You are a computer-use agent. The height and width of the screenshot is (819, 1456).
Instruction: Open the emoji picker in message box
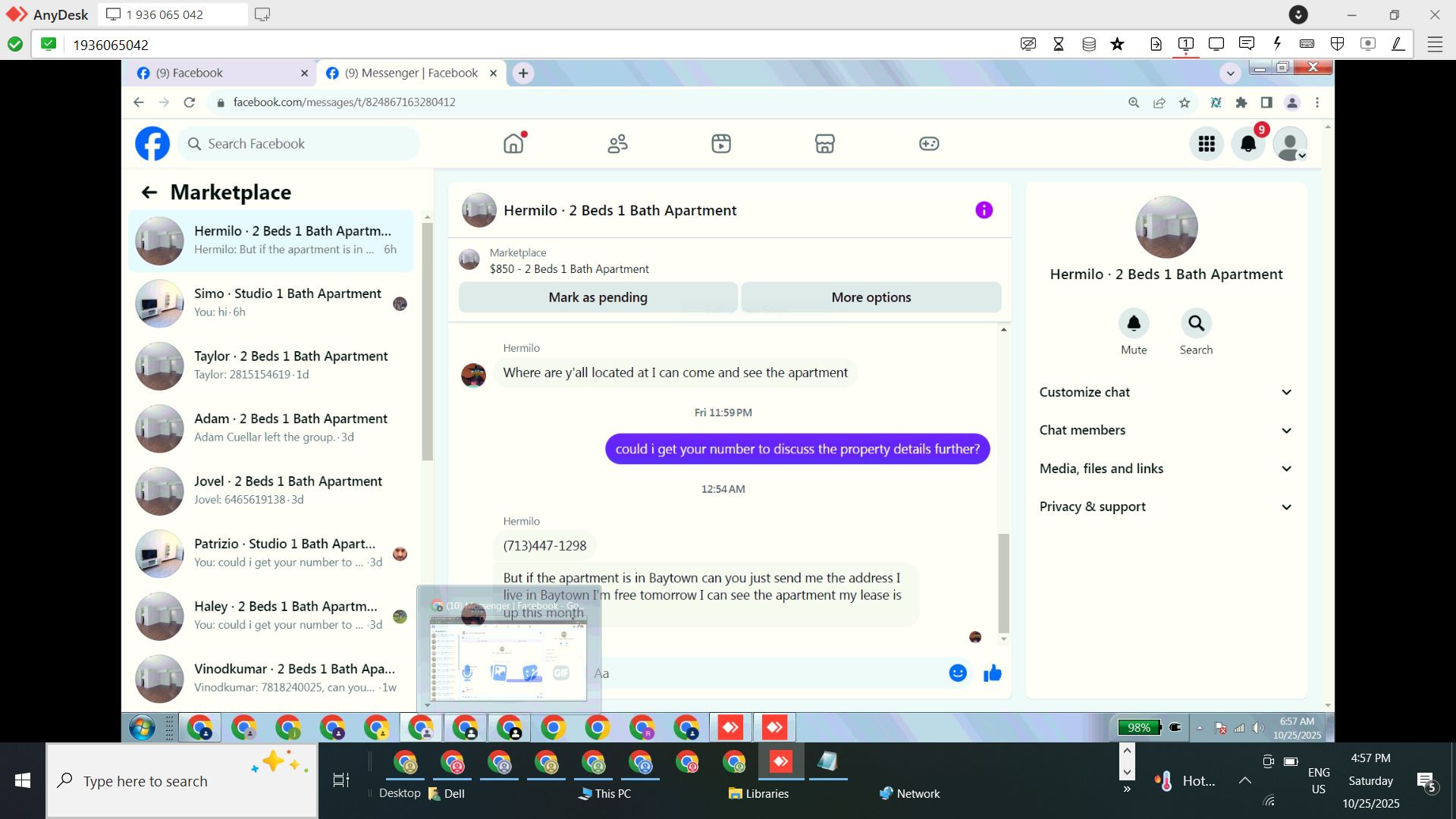point(958,673)
